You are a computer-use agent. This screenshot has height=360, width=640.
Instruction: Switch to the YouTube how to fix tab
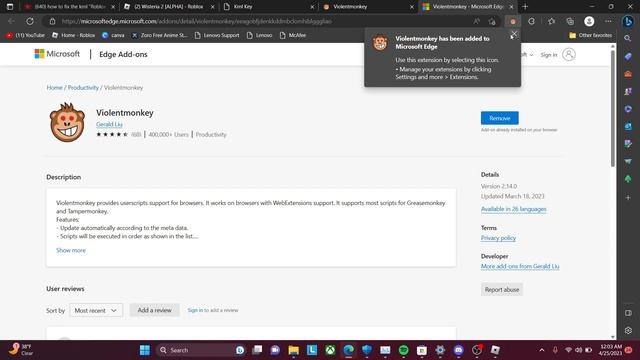point(69,7)
